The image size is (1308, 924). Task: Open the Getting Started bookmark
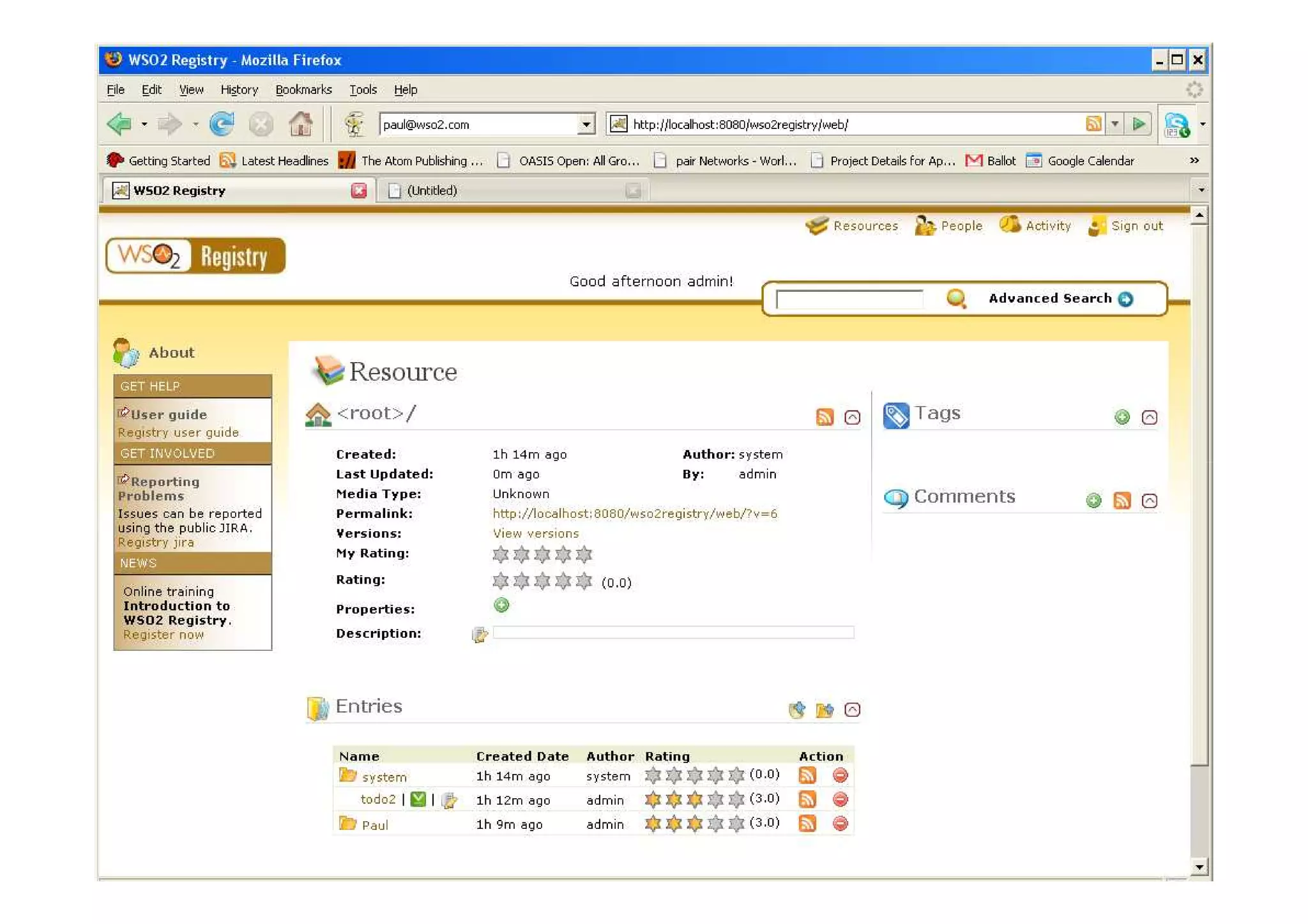[x=158, y=160]
